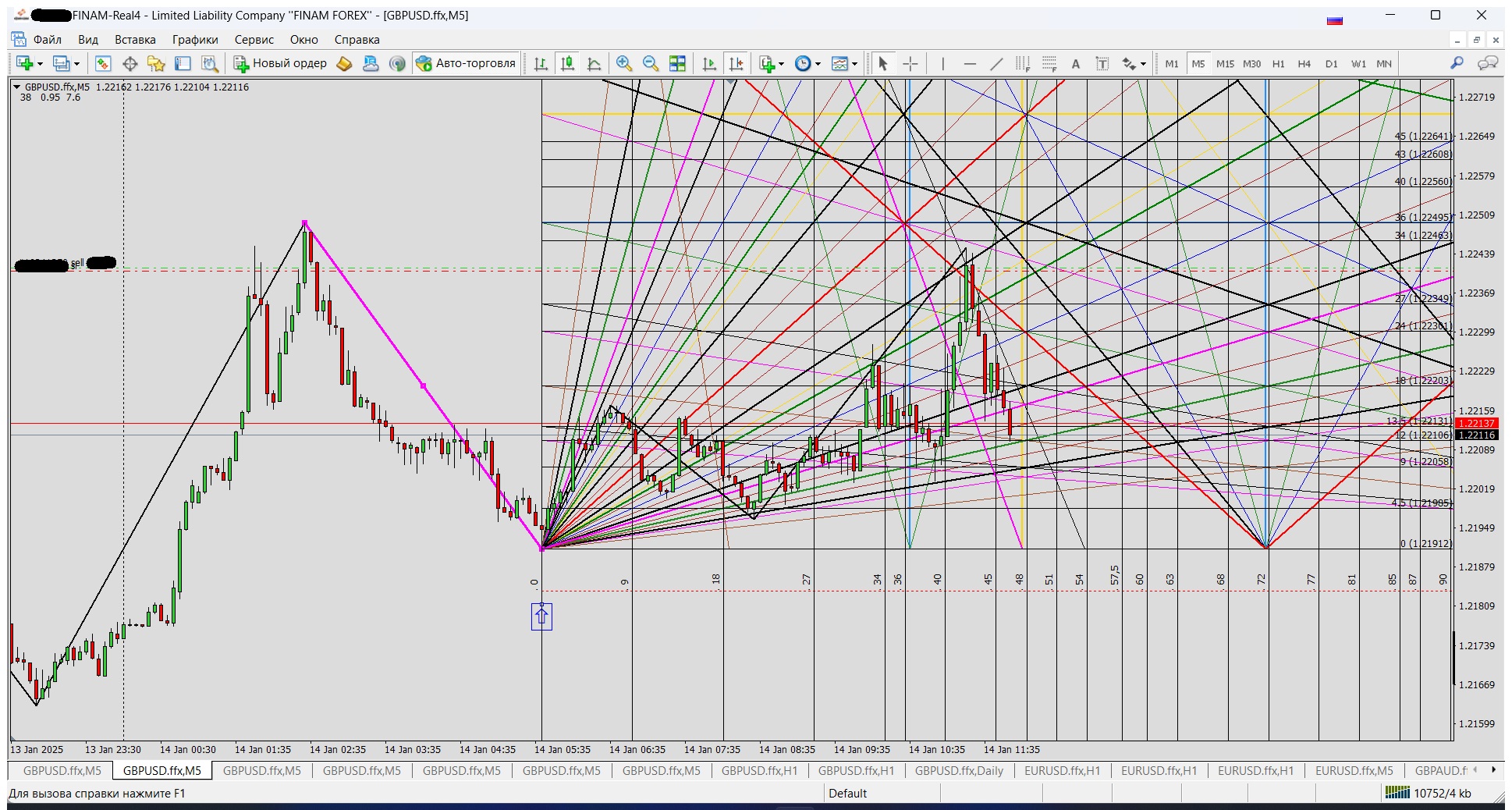Expand the Profiles dropdown arrow
Viewport: 1512px width, 810px height.
coord(76,65)
